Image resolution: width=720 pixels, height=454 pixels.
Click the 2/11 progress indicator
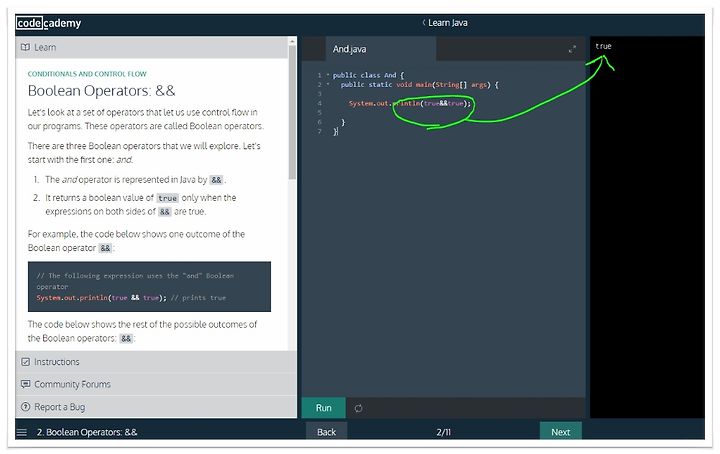443,432
